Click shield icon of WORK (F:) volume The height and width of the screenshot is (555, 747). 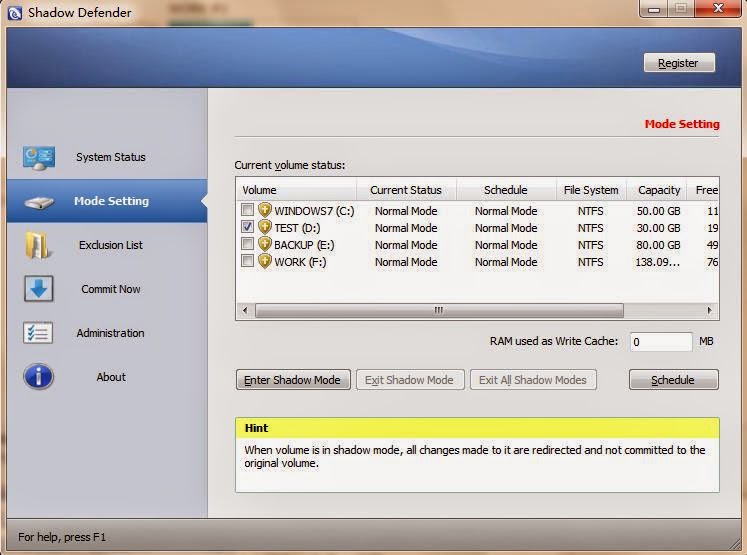[265, 262]
